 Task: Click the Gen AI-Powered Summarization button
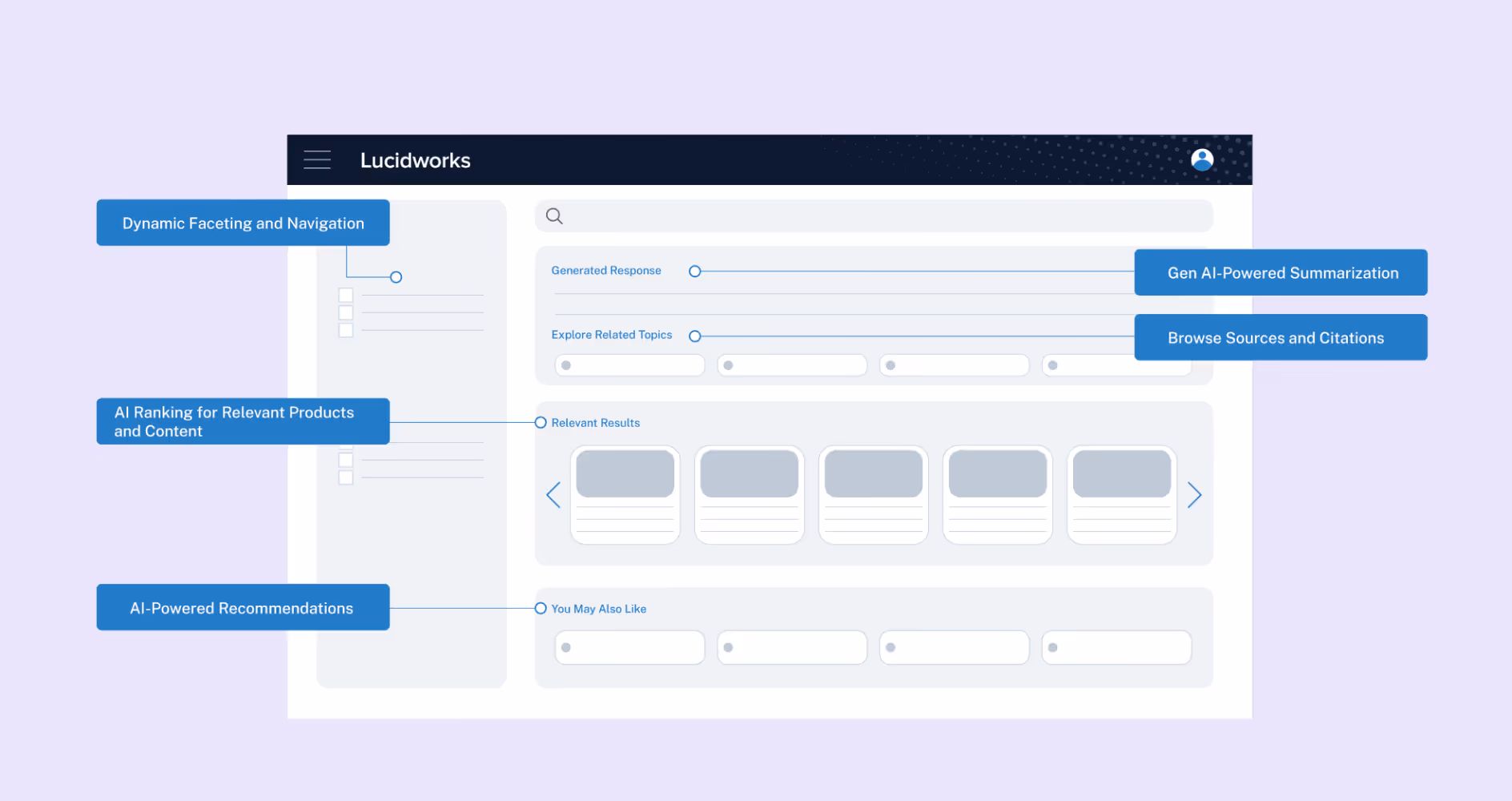point(1281,272)
